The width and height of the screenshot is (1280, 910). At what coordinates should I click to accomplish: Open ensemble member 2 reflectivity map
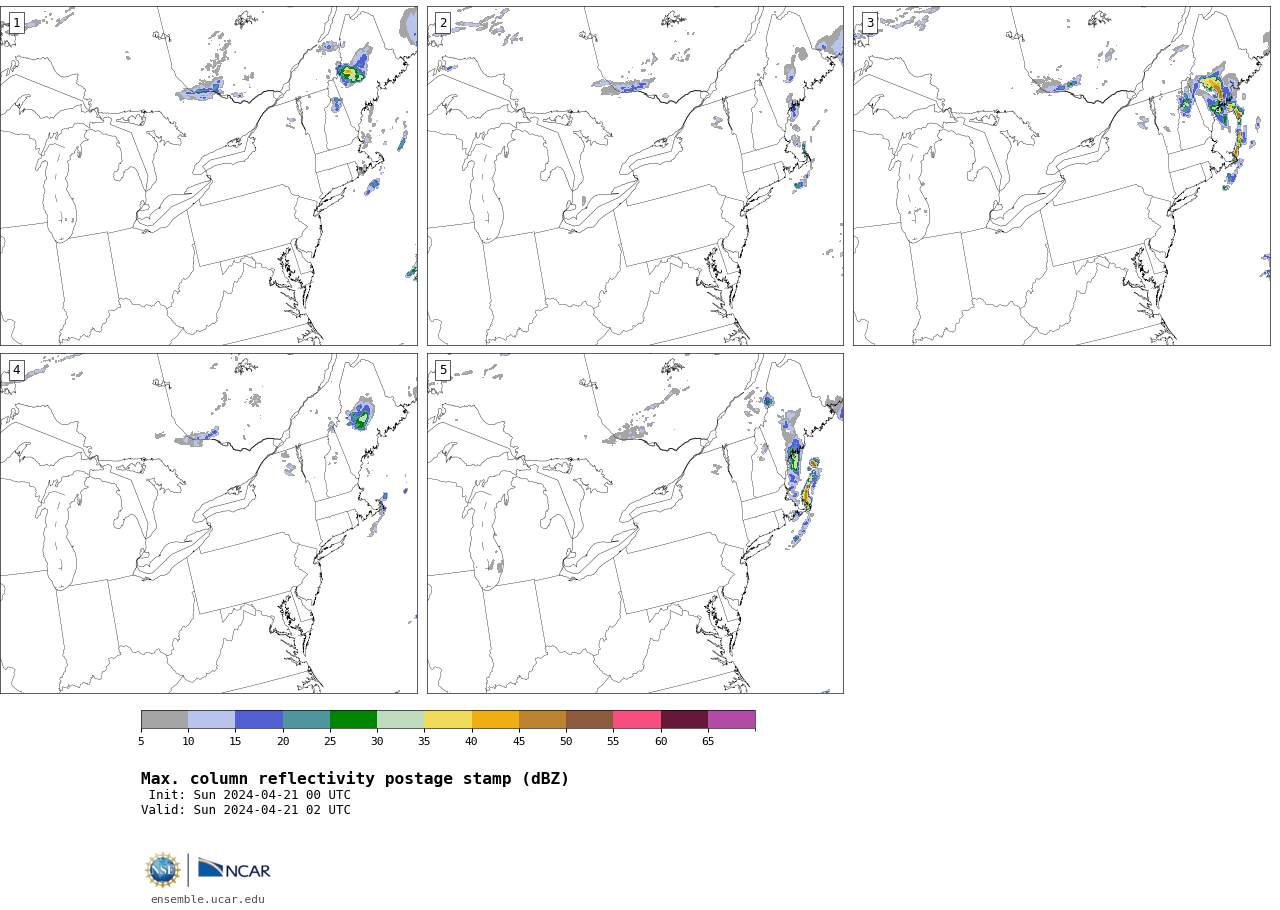[635, 176]
